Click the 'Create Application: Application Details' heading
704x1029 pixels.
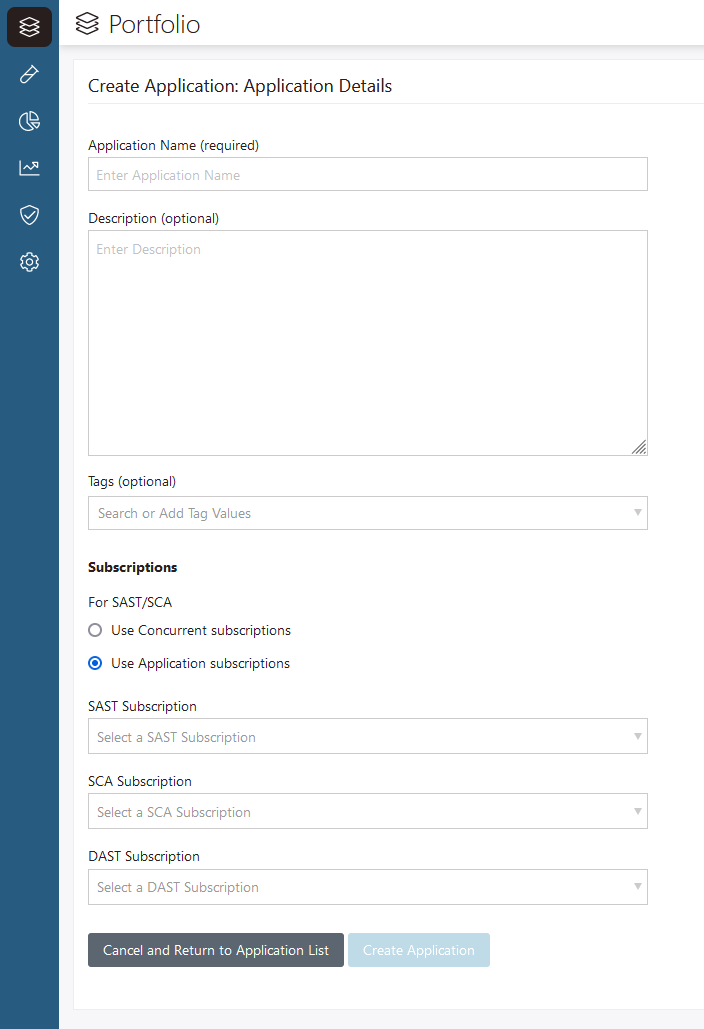pos(240,86)
